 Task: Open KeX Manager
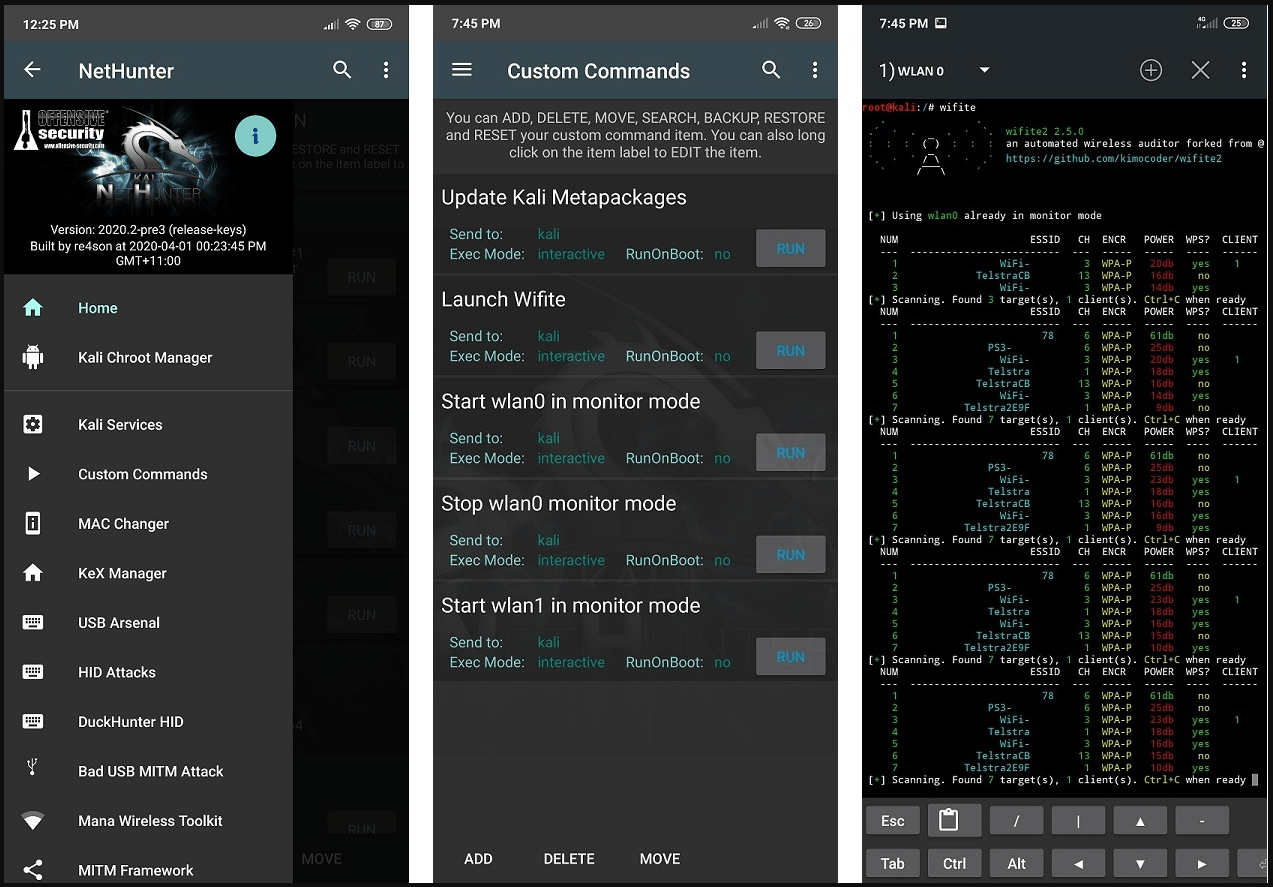point(148,573)
